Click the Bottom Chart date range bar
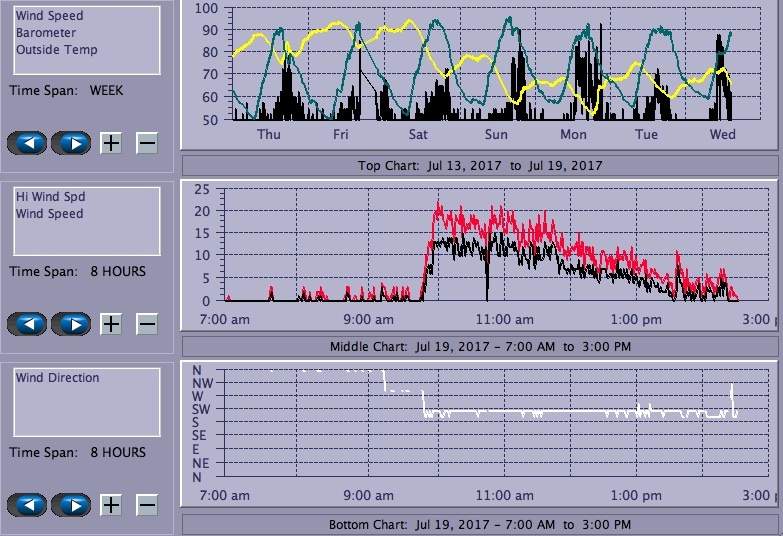The height and width of the screenshot is (536, 783). pos(480,524)
